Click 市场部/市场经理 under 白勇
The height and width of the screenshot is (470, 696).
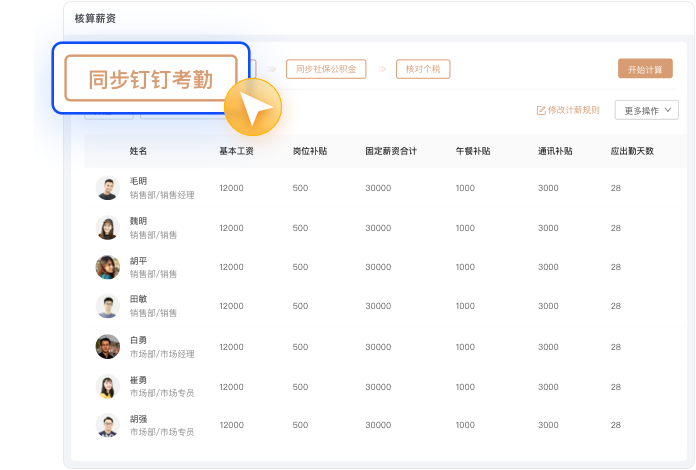pyautogui.click(x=162, y=354)
